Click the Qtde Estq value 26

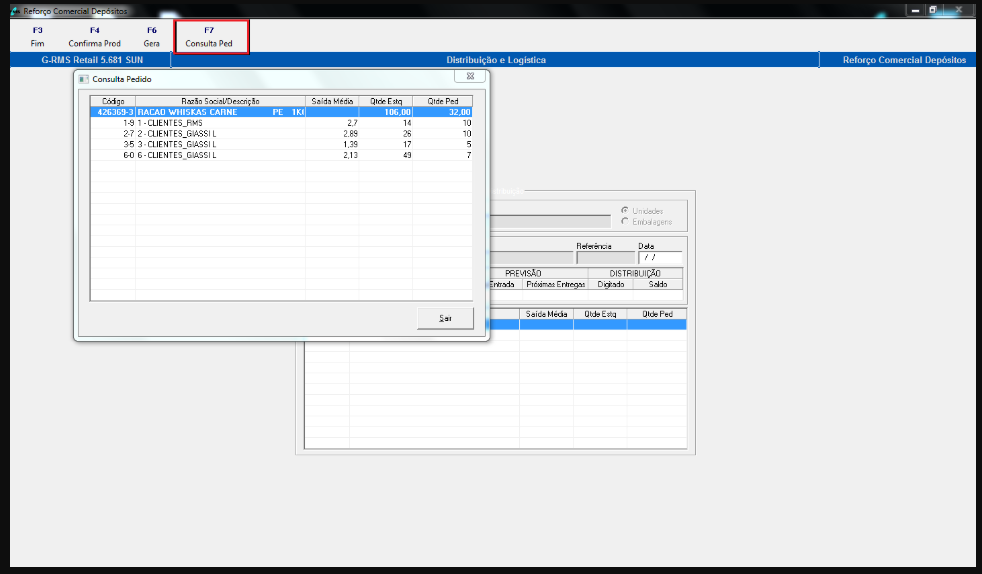click(x=407, y=134)
